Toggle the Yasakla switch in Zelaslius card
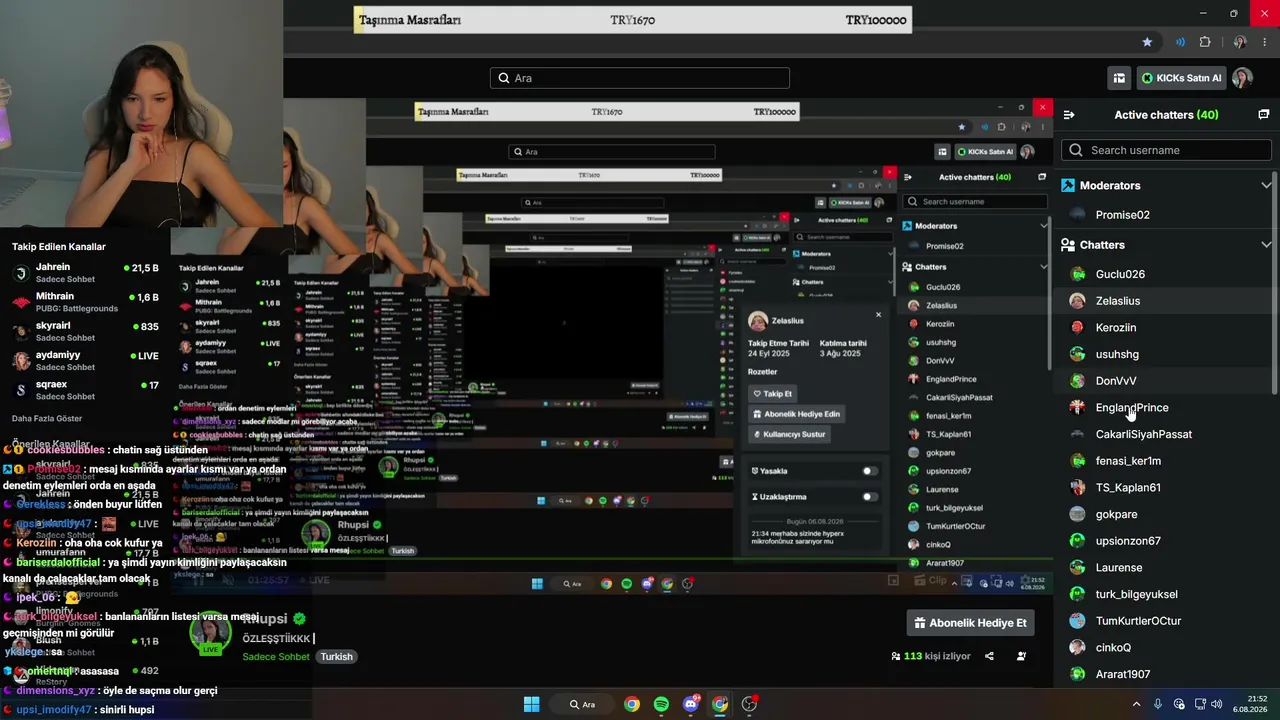The image size is (1280, 720). click(x=870, y=471)
